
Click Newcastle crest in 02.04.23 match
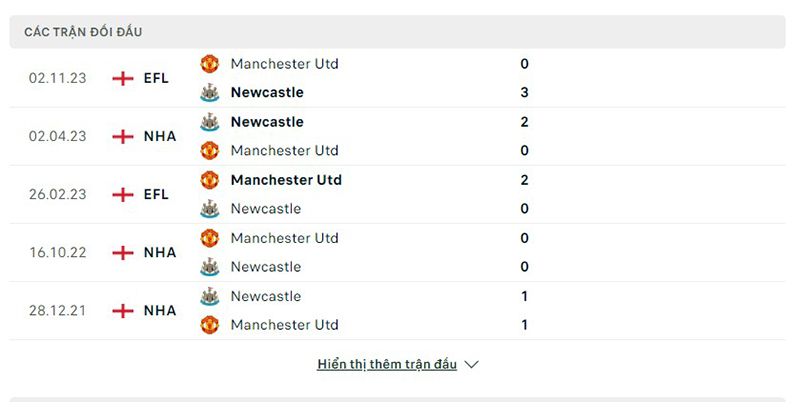point(209,122)
